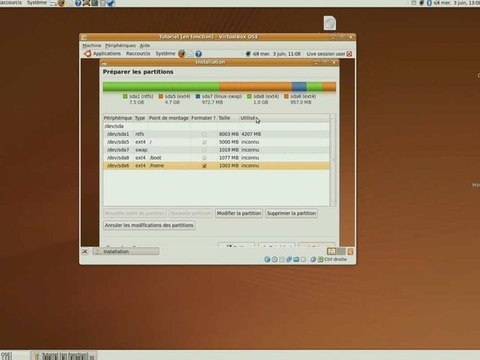This screenshot has width=480, height=360.
Task: Sort by Point de montage column
Action: (x=169, y=118)
